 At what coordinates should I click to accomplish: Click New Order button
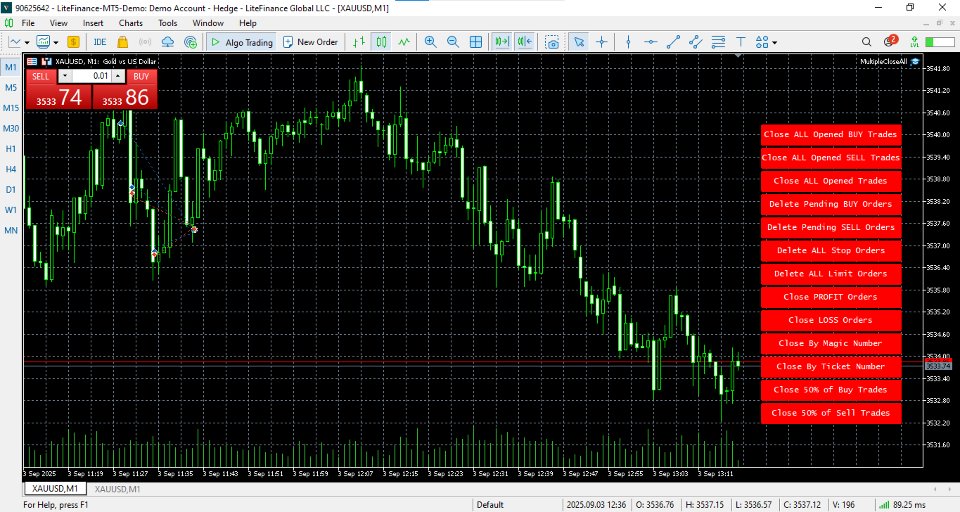(x=311, y=42)
